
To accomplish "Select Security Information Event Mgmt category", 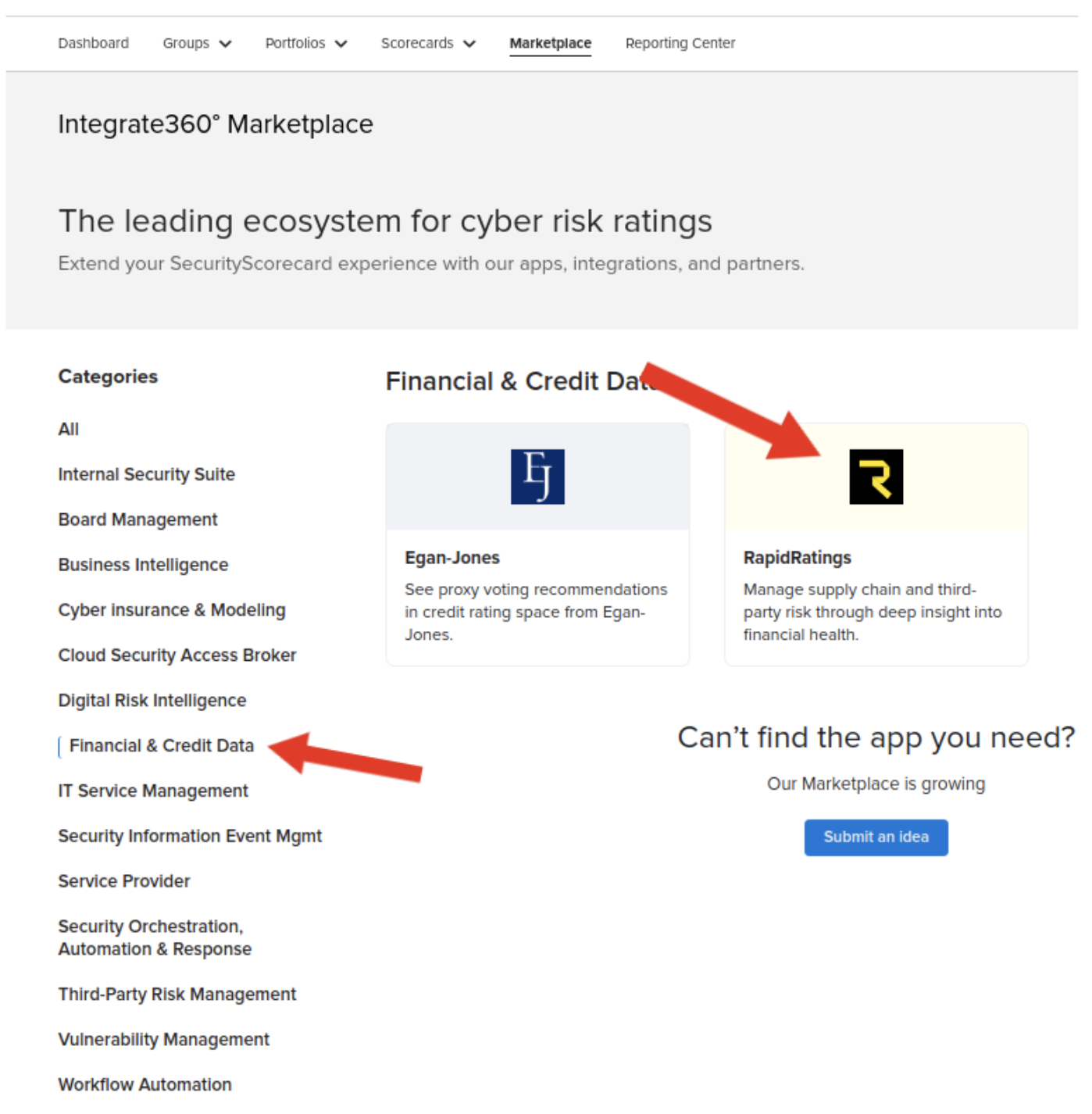I will 190,837.
